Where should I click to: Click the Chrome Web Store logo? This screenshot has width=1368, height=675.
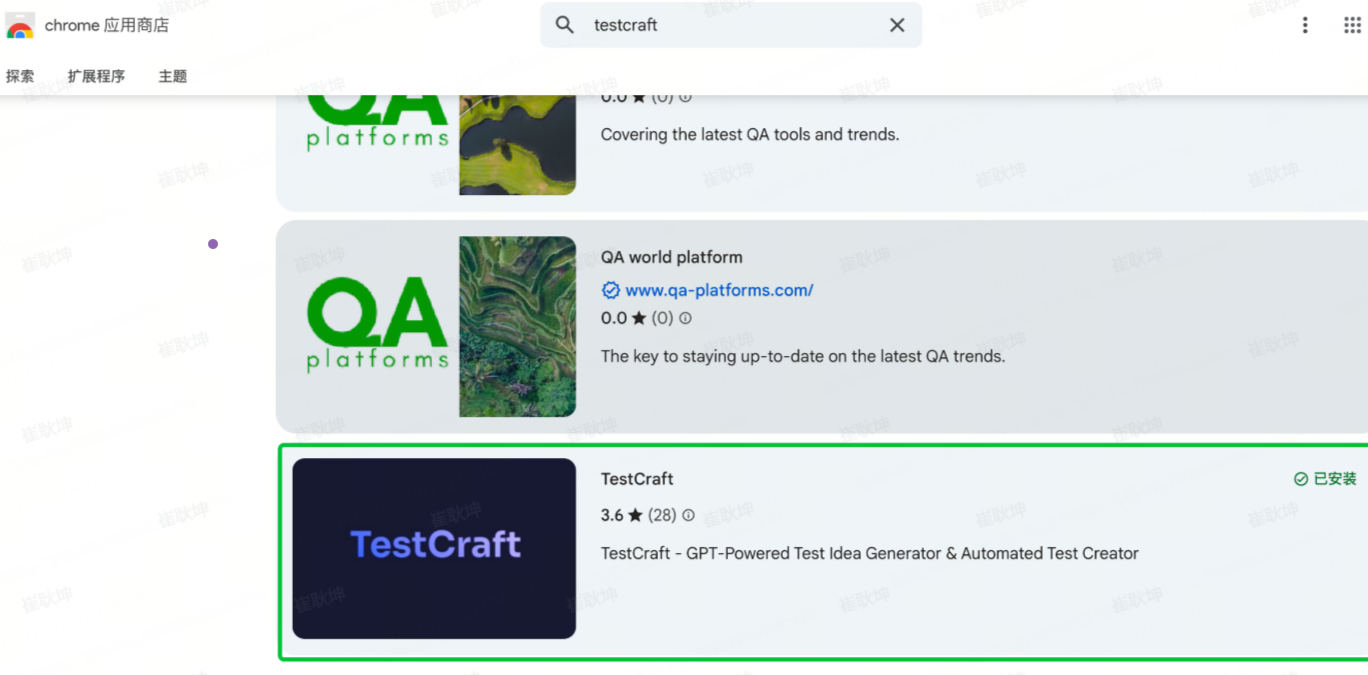click(x=18, y=25)
